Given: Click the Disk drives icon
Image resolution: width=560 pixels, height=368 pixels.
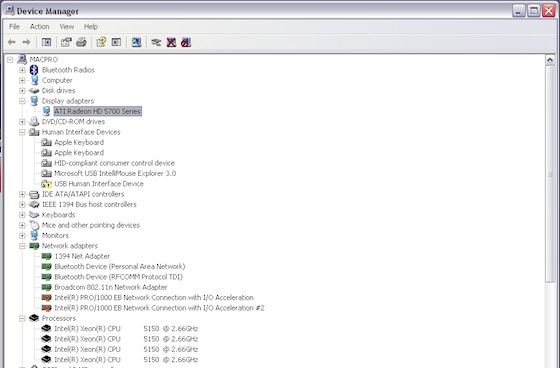Looking at the screenshot, I should (x=34, y=91).
